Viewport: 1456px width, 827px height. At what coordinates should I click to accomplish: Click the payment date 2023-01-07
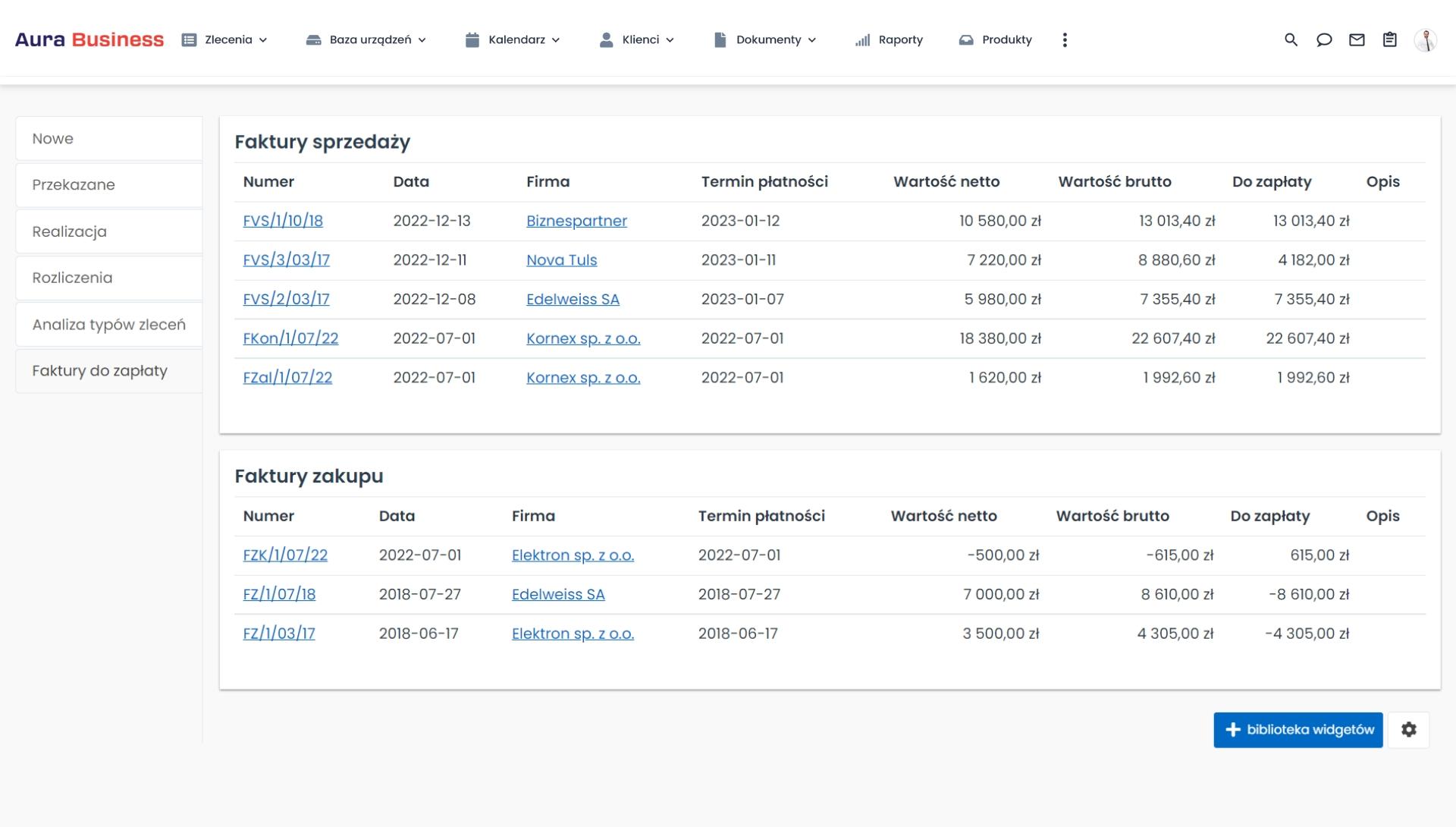(742, 299)
